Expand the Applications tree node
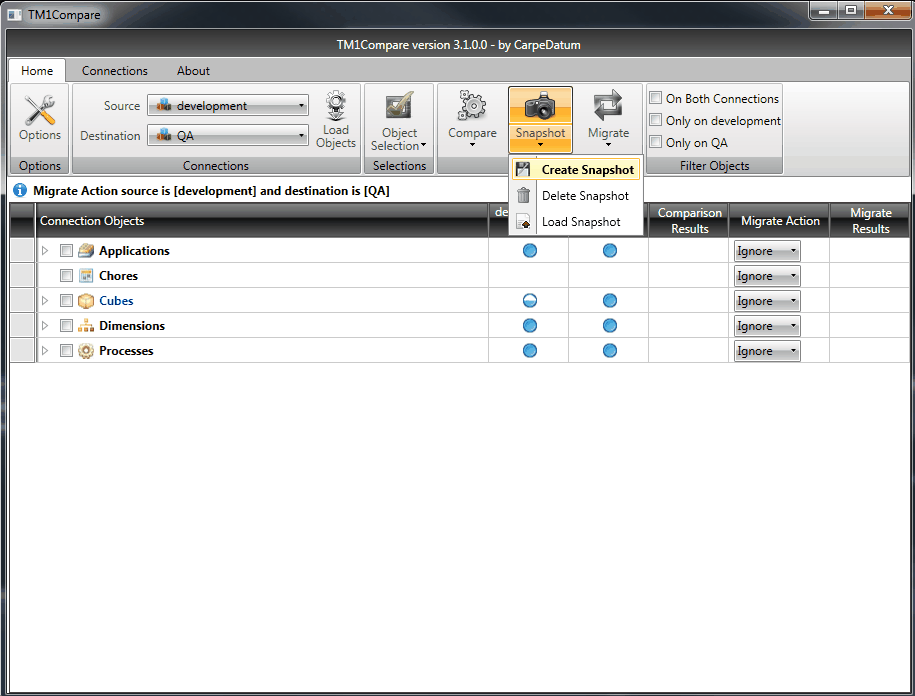The image size is (915, 696). (45, 251)
